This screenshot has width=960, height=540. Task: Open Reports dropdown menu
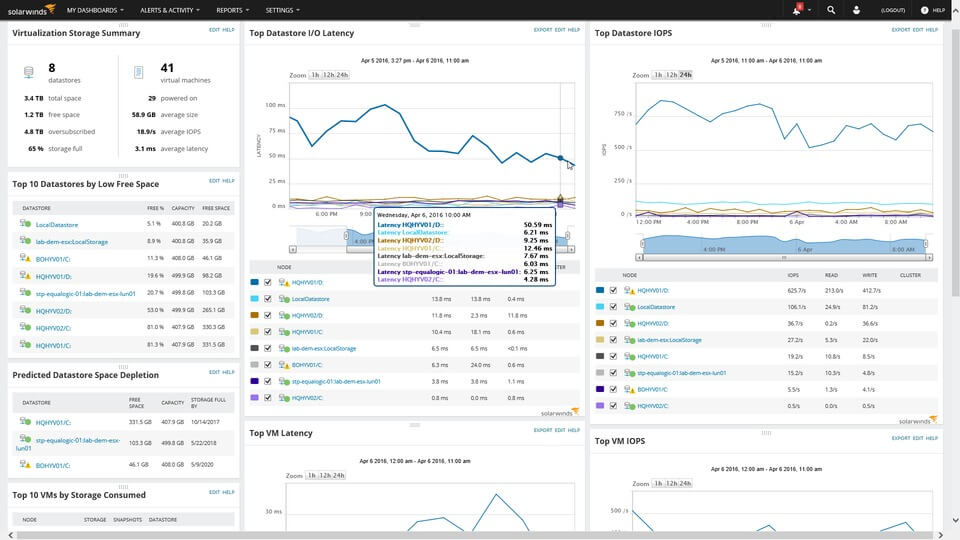pos(233,10)
